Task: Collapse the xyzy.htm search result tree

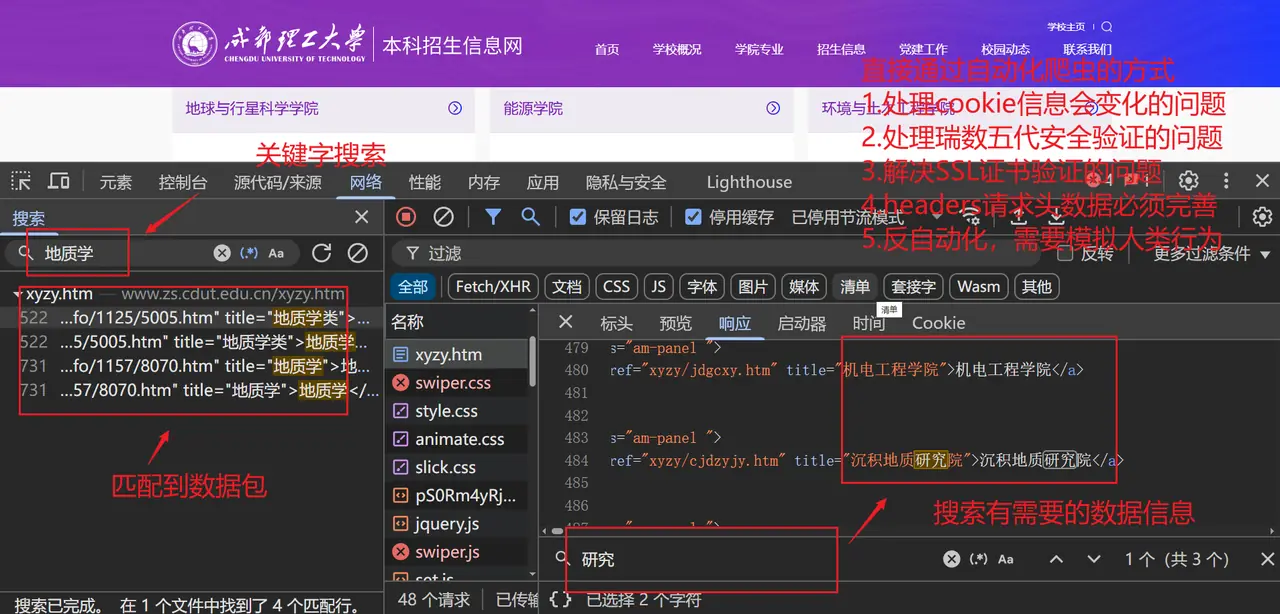Action: (x=19, y=294)
